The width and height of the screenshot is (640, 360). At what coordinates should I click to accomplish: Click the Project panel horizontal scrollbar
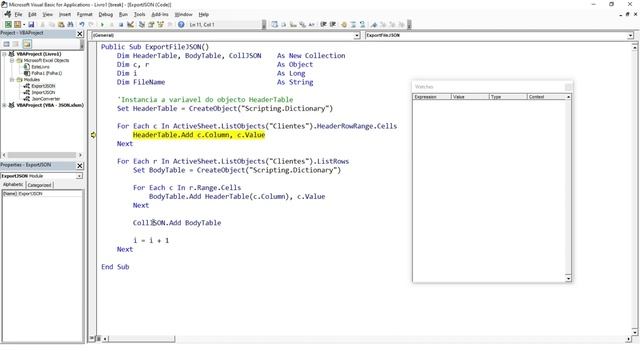pyautogui.click(x=42, y=155)
